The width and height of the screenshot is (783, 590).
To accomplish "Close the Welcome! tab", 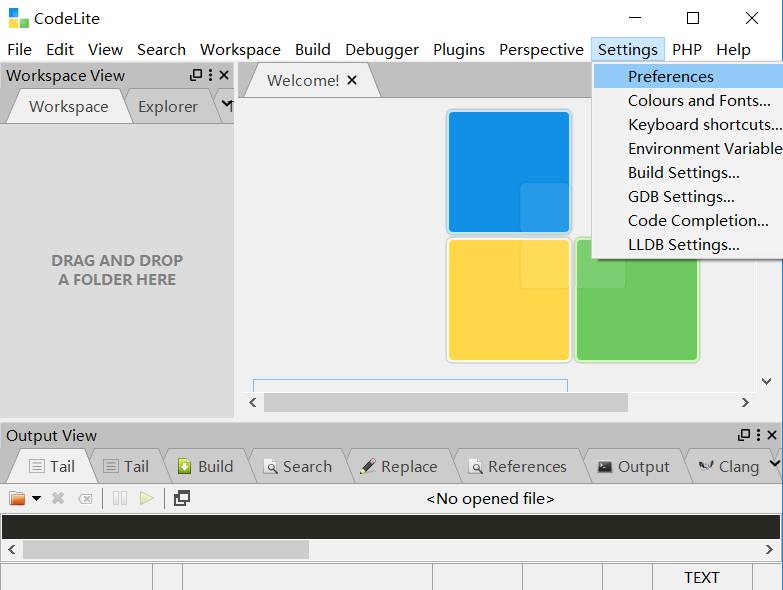I will pos(352,80).
